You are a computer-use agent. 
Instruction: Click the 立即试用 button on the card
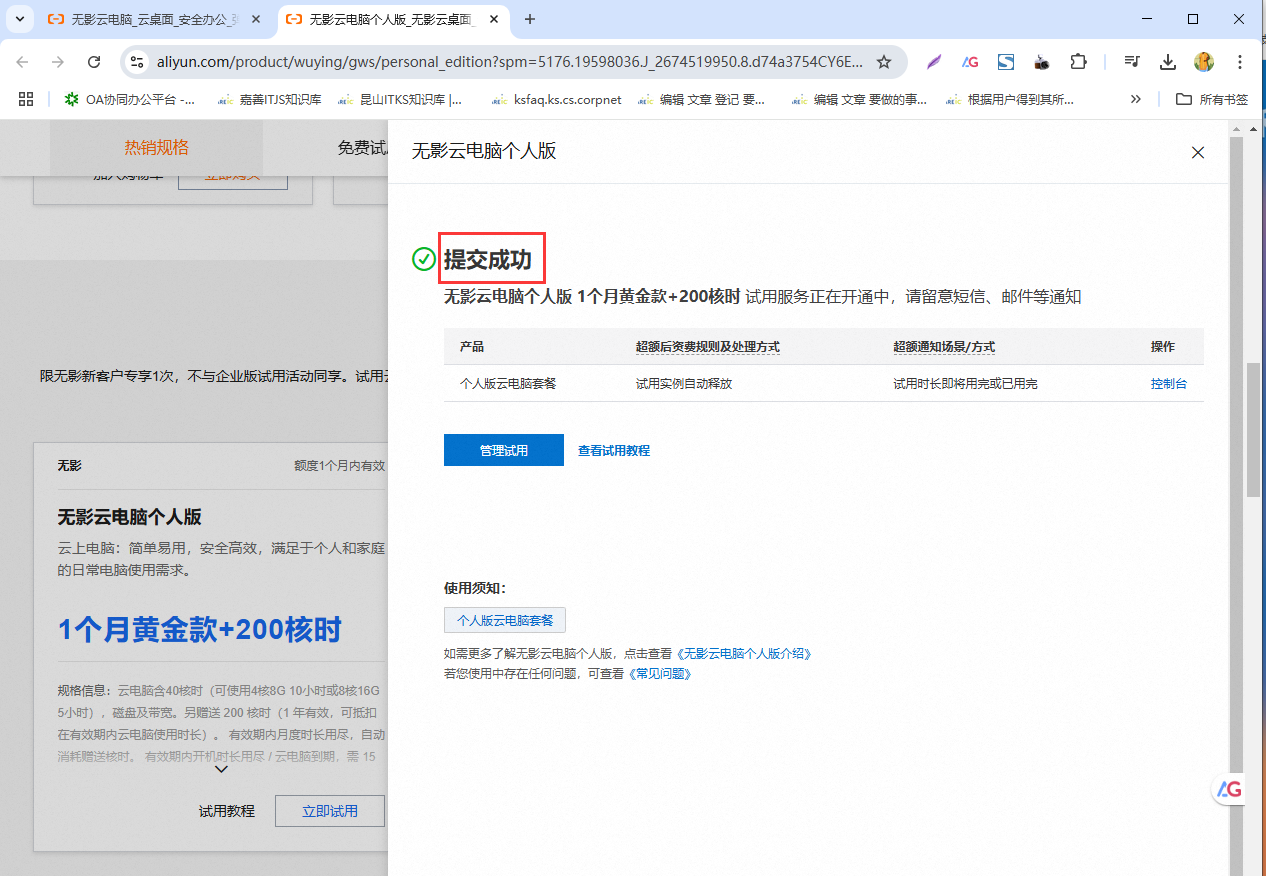tap(330, 811)
